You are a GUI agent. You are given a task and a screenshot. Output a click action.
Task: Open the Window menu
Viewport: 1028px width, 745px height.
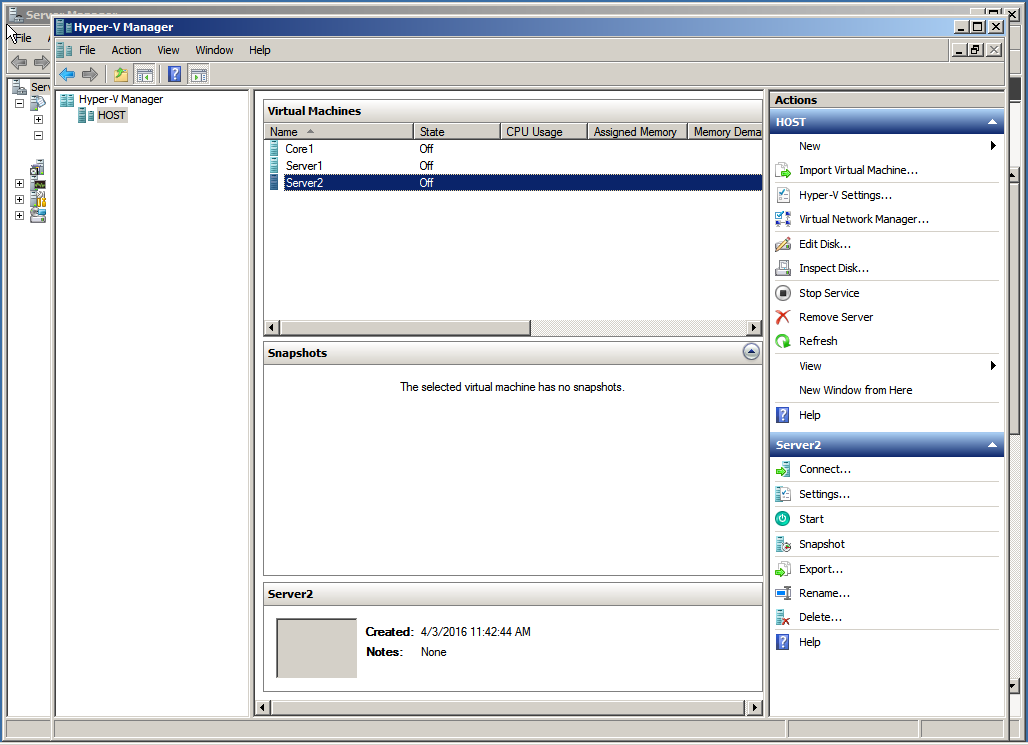coord(214,50)
